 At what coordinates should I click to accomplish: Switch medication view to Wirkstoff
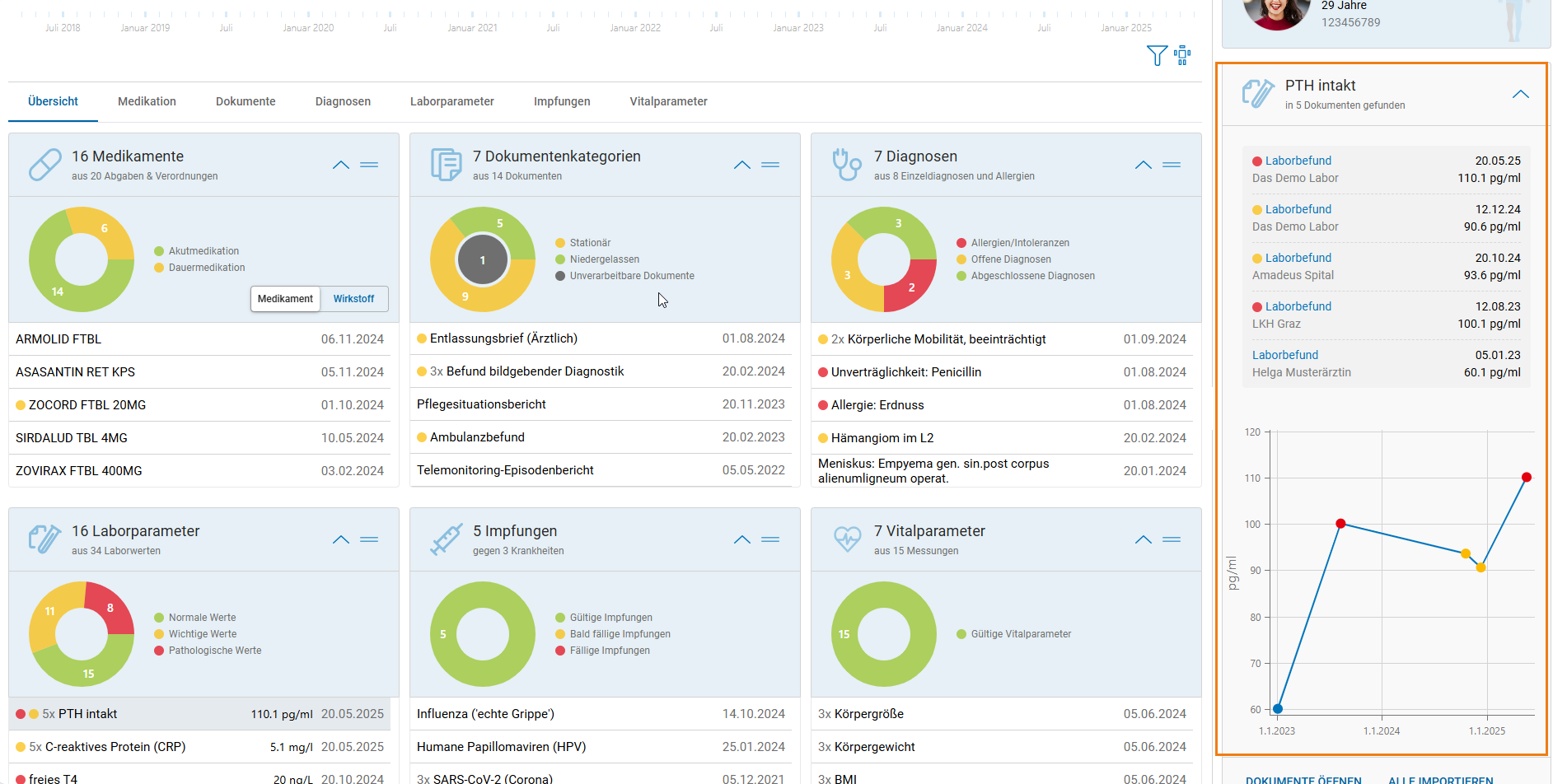coord(353,299)
